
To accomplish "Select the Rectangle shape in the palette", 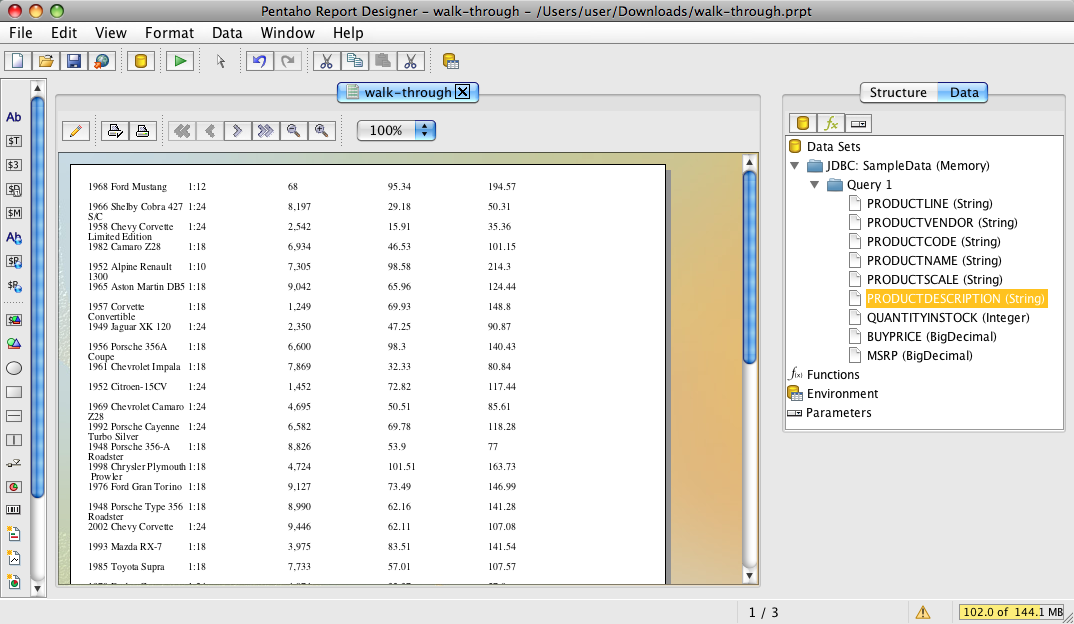I will (14, 392).
